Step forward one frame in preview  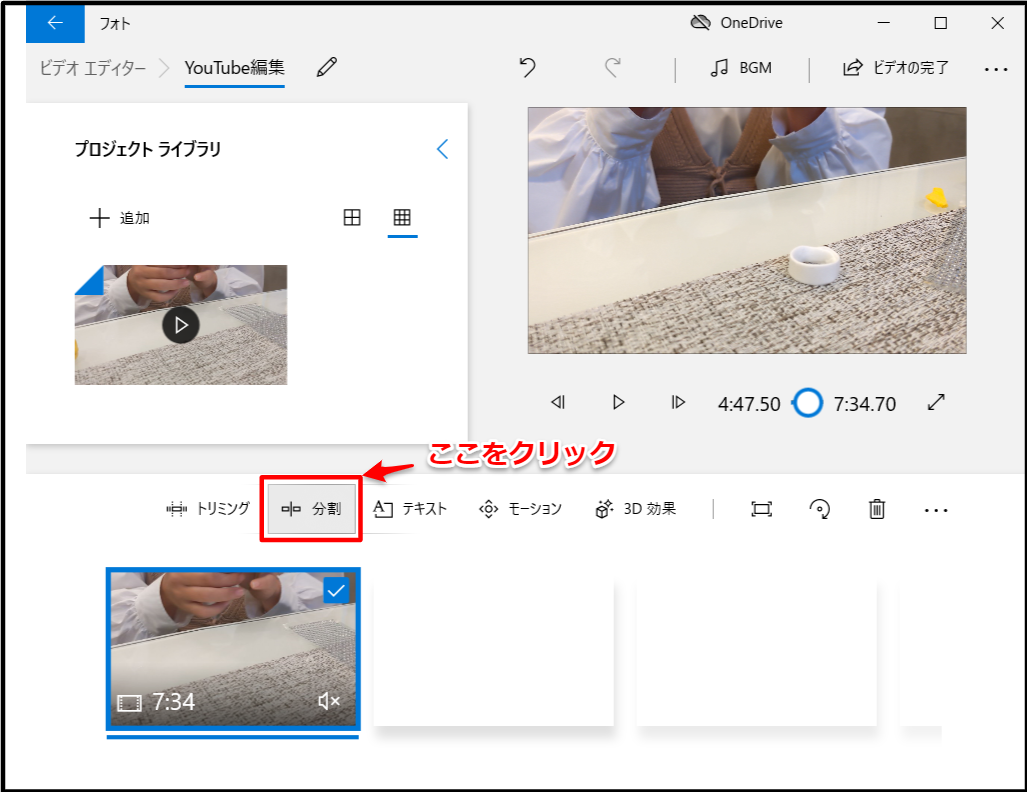click(x=678, y=402)
